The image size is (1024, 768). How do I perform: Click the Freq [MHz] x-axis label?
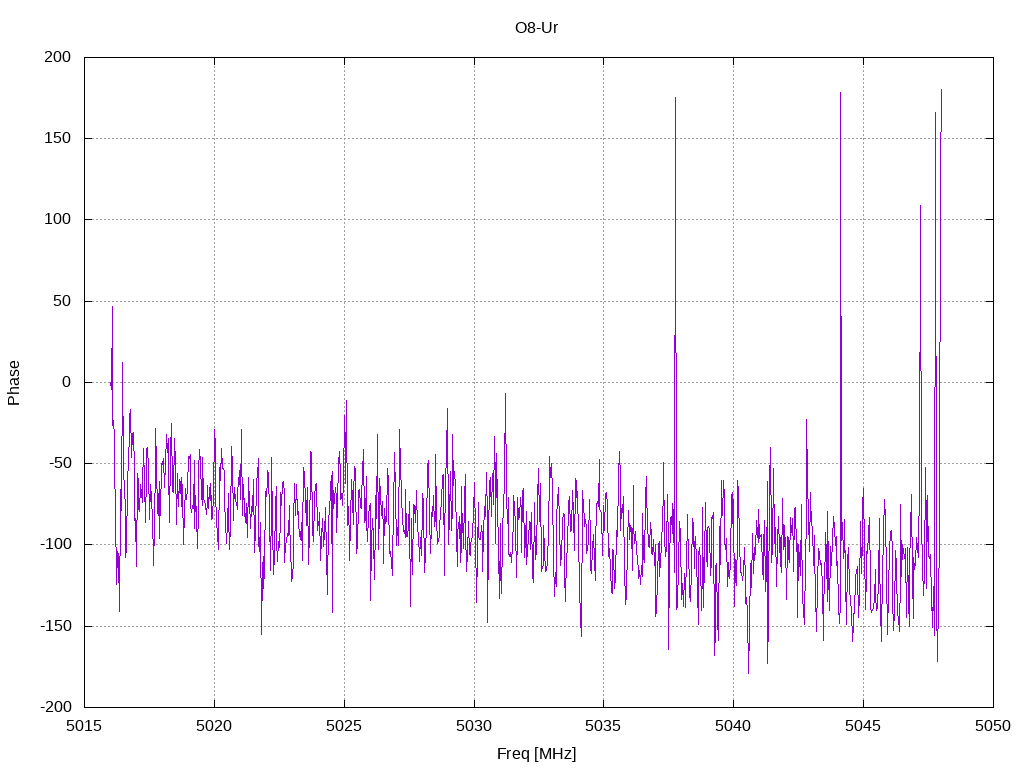click(x=536, y=754)
